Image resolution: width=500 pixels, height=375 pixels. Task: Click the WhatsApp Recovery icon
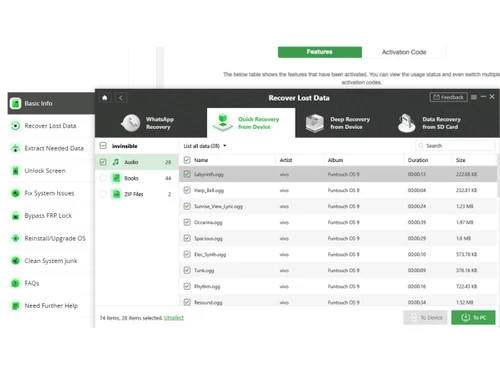[130, 123]
